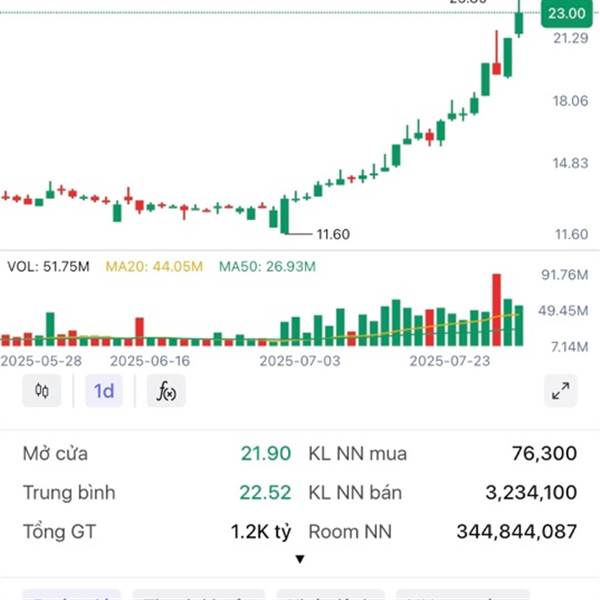Click the tallest red volume bar
The height and width of the screenshot is (600, 600).
tap(496, 310)
